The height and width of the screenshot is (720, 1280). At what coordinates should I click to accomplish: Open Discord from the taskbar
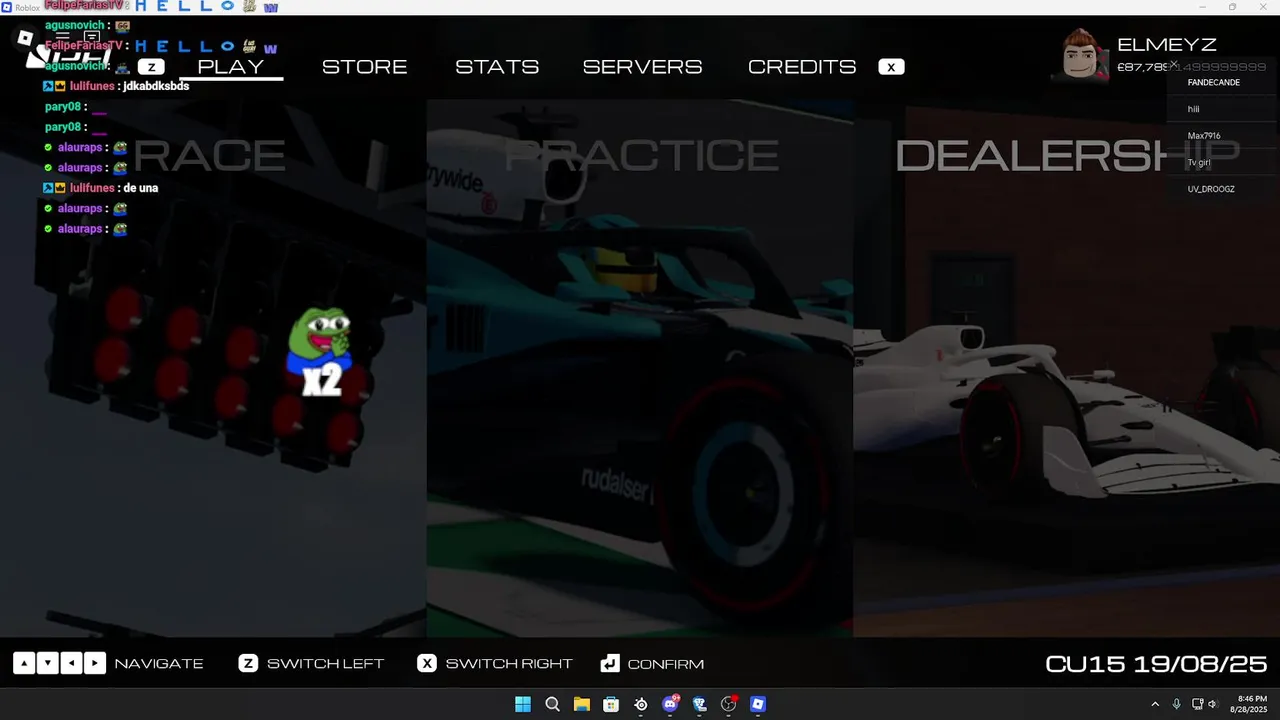point(670,704)
